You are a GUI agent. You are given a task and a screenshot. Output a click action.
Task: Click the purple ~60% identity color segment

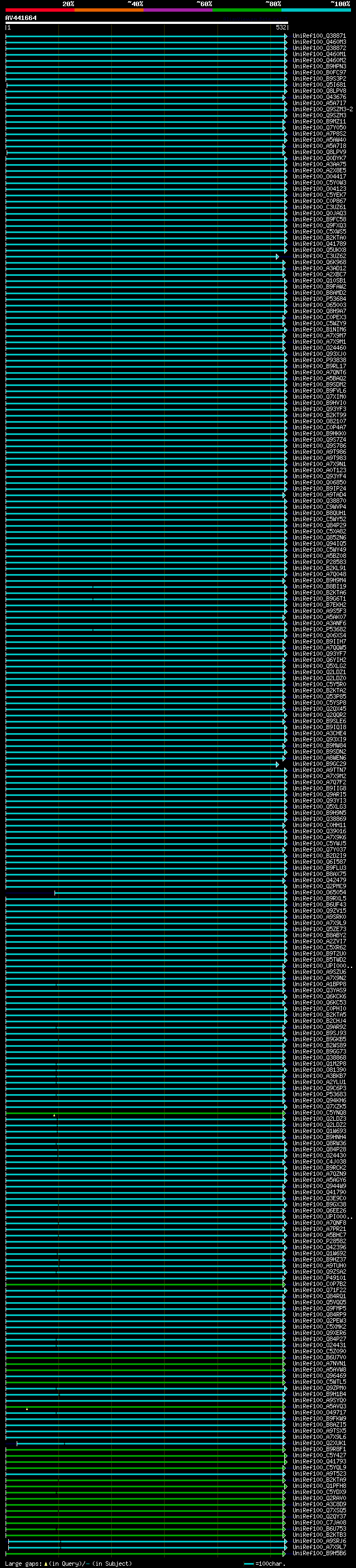[x=177, y=10]
